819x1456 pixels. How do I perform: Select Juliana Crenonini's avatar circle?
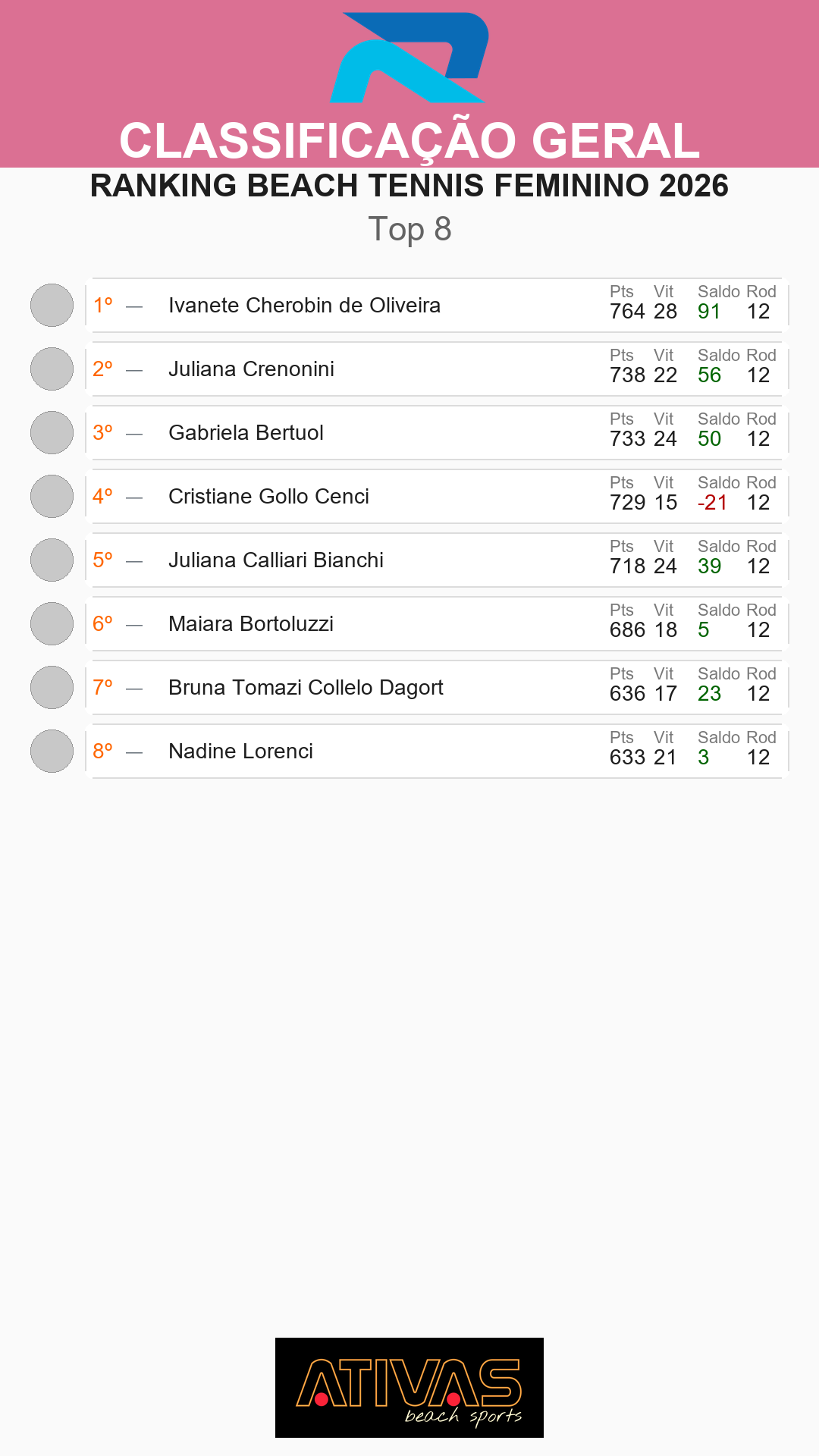point(52,369)
